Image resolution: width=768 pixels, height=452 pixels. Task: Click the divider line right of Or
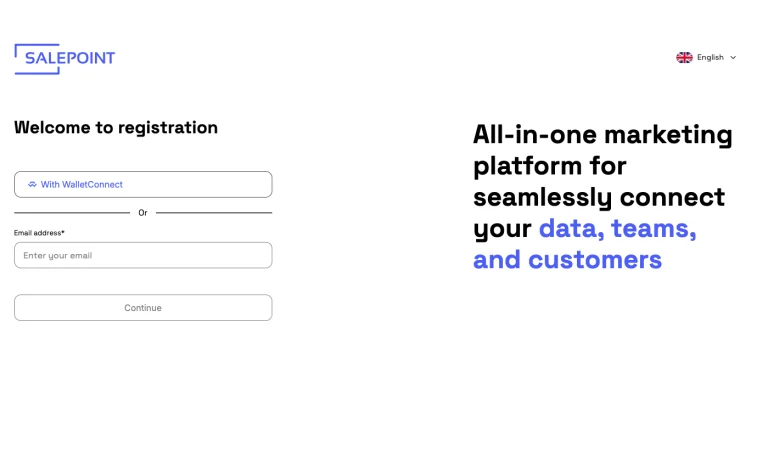click(x=214, y=213)
